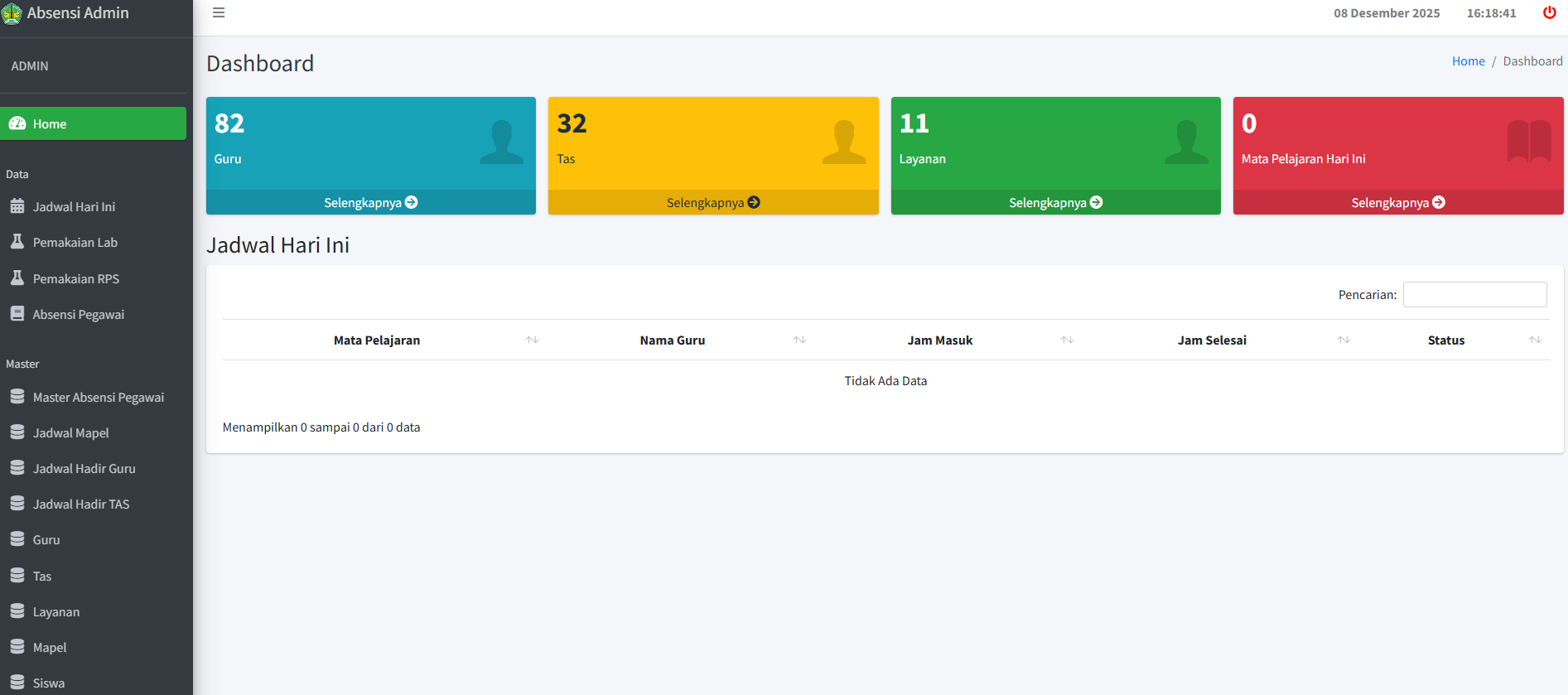Click the Absensi Admin logo icon

pyautogui.click(x=12, y=14)
